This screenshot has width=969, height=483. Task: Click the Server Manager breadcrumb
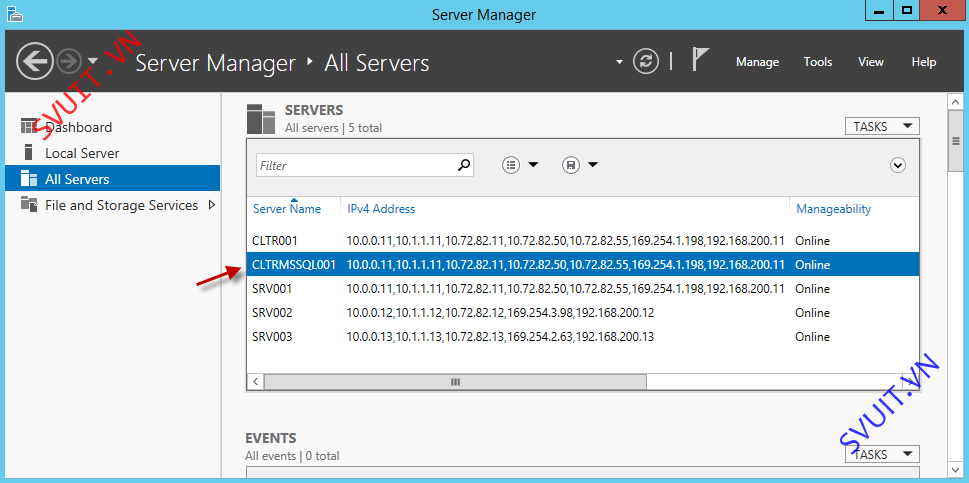pyautogui.click(x=216, y=63)
